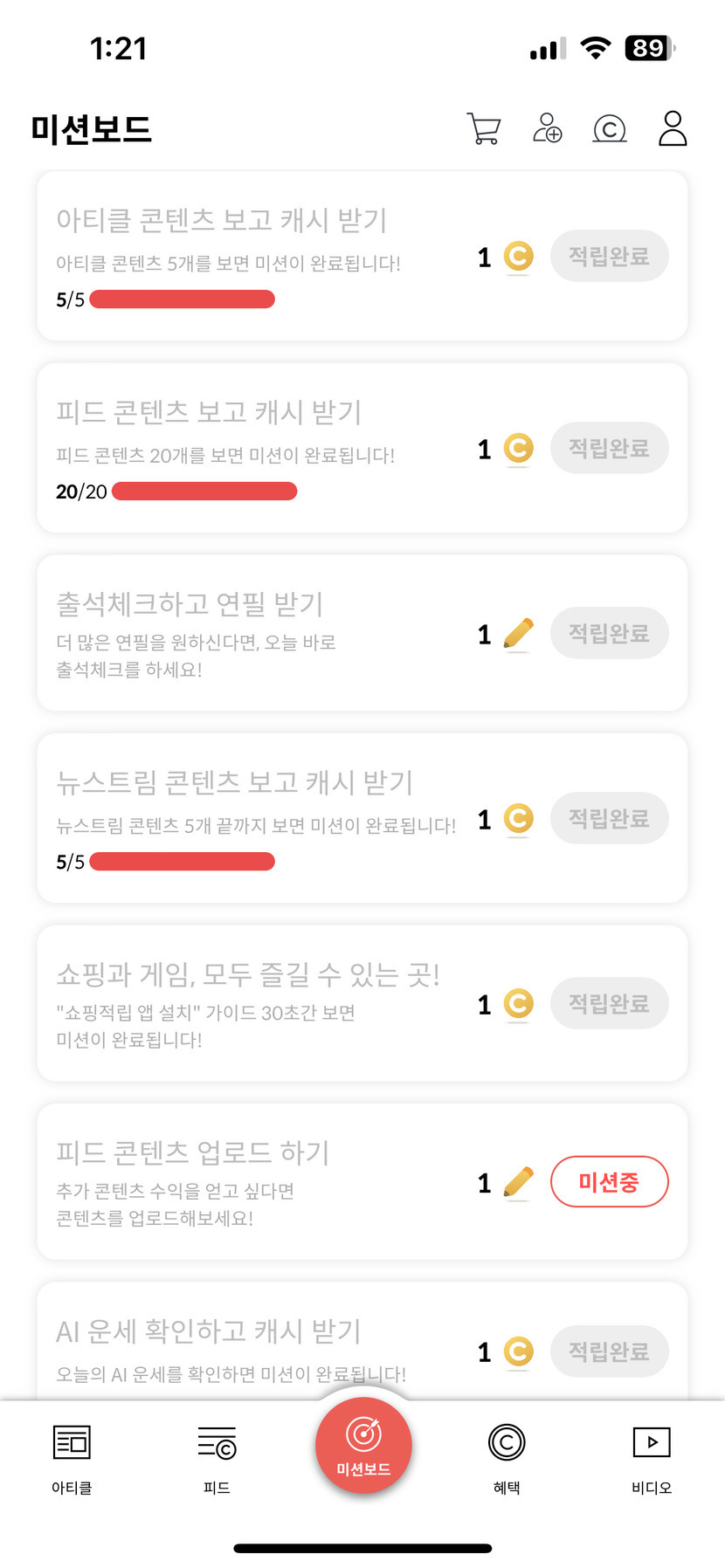This screenshot has height=1568, width=725.
Task: Switch to the 피드 tab
Action: coord(217,1455)
